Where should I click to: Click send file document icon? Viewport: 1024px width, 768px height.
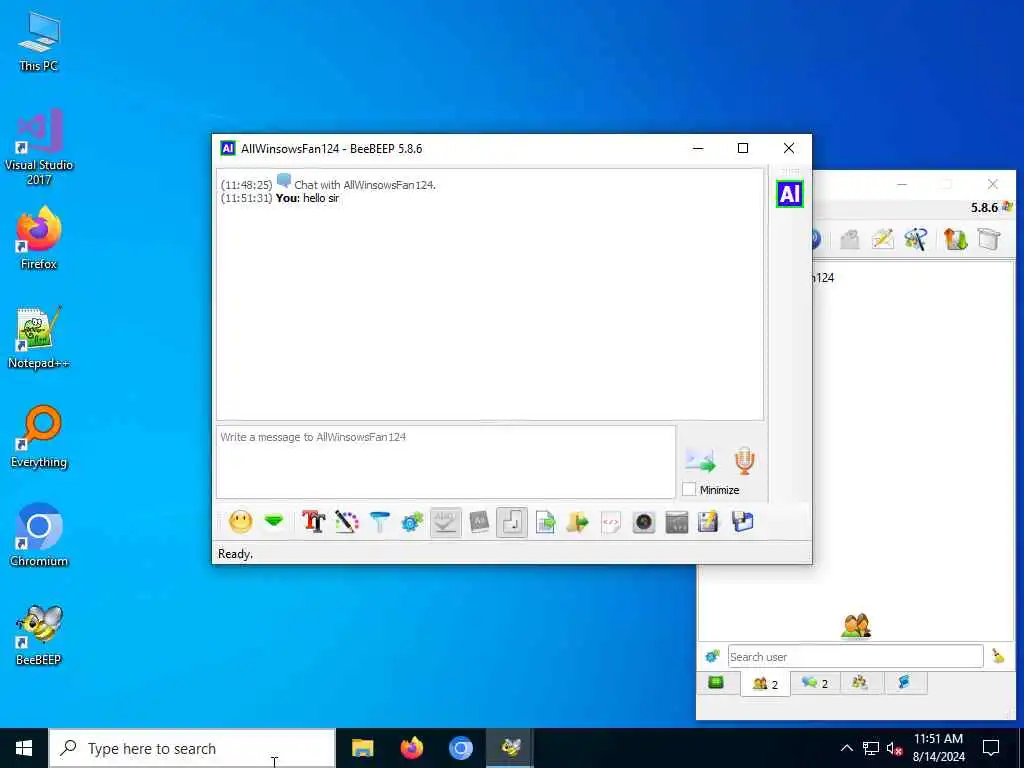(x=545, y=522)
